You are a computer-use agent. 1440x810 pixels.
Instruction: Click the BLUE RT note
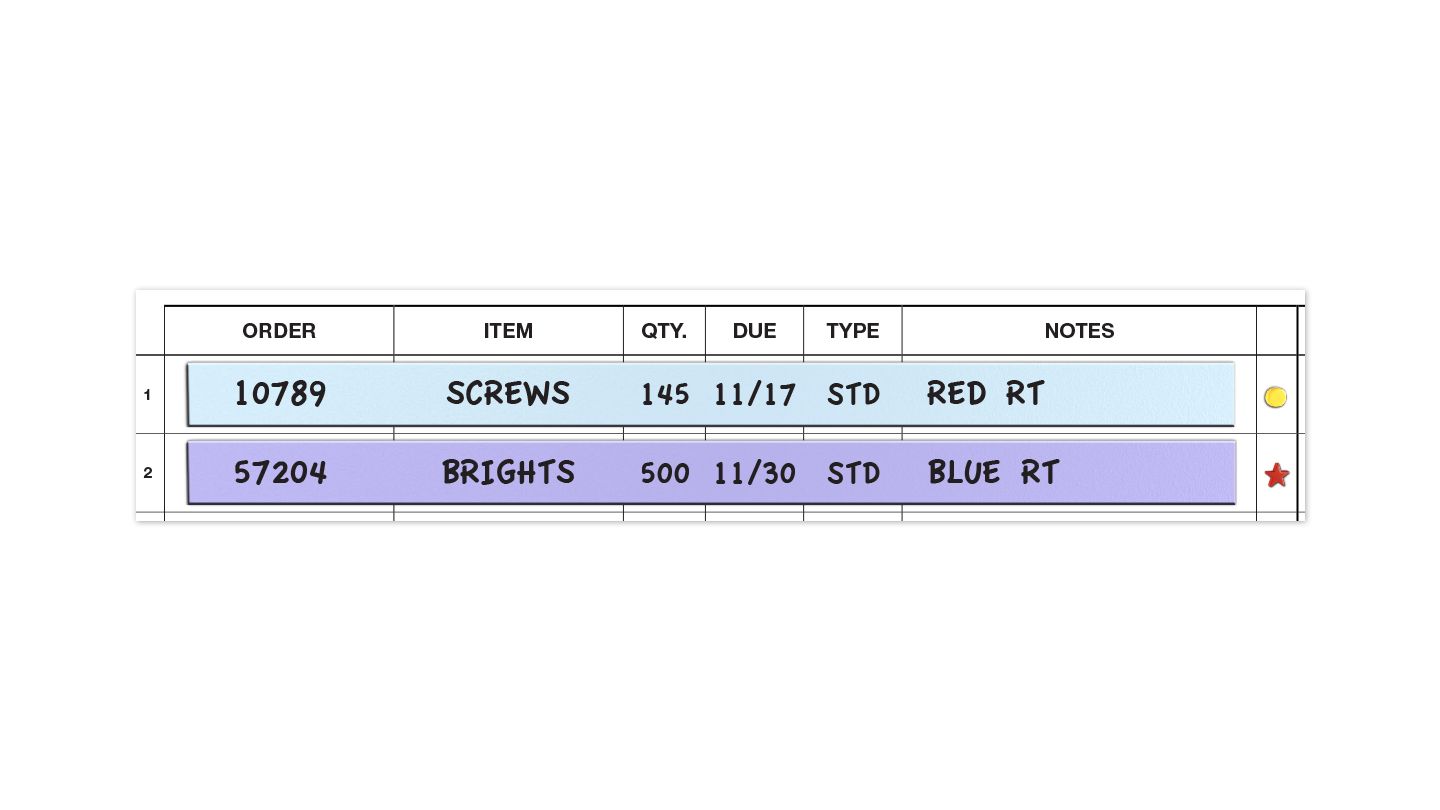coord(993,472)
